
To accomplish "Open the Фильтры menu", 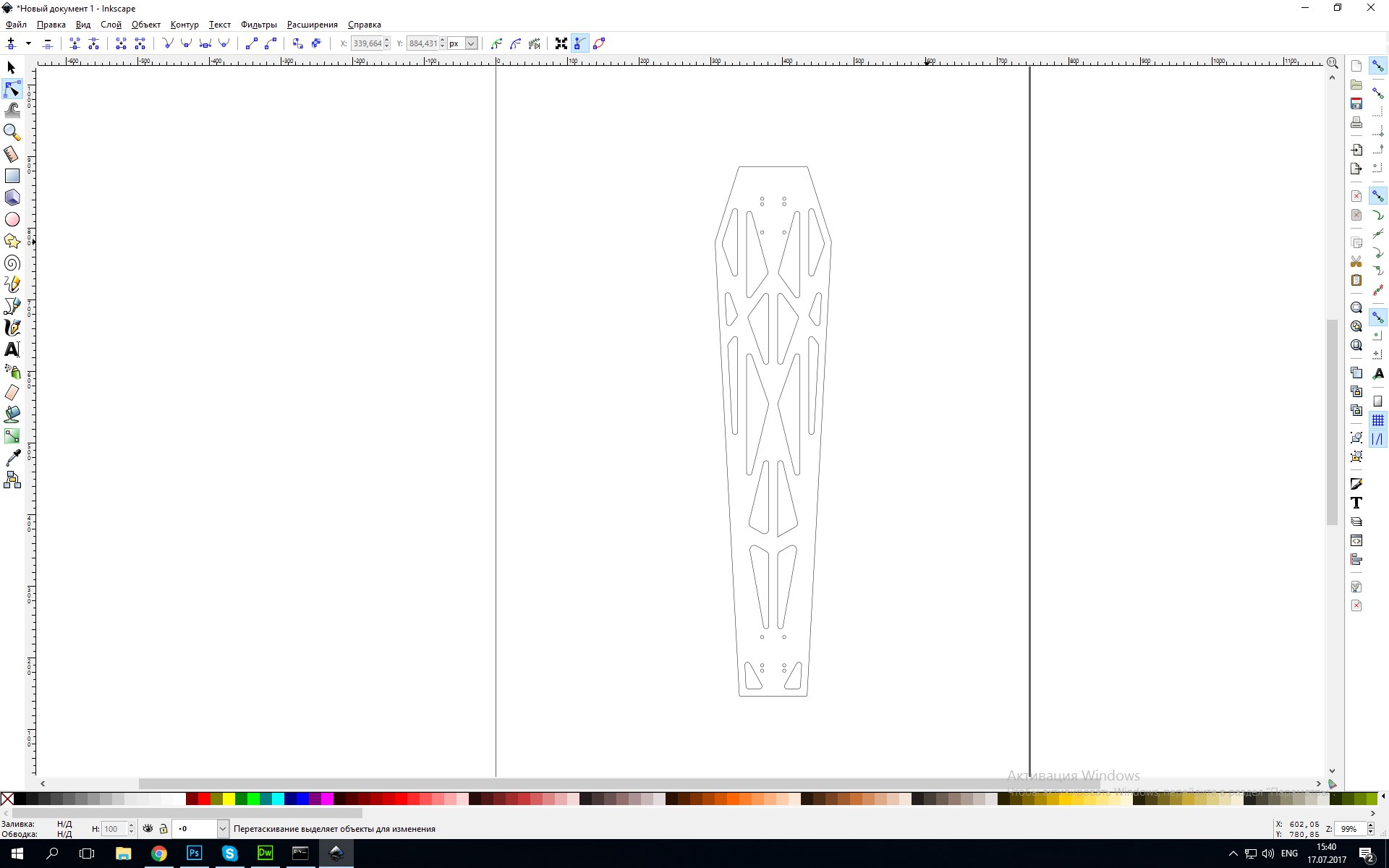I will click(x=259, y=25).
